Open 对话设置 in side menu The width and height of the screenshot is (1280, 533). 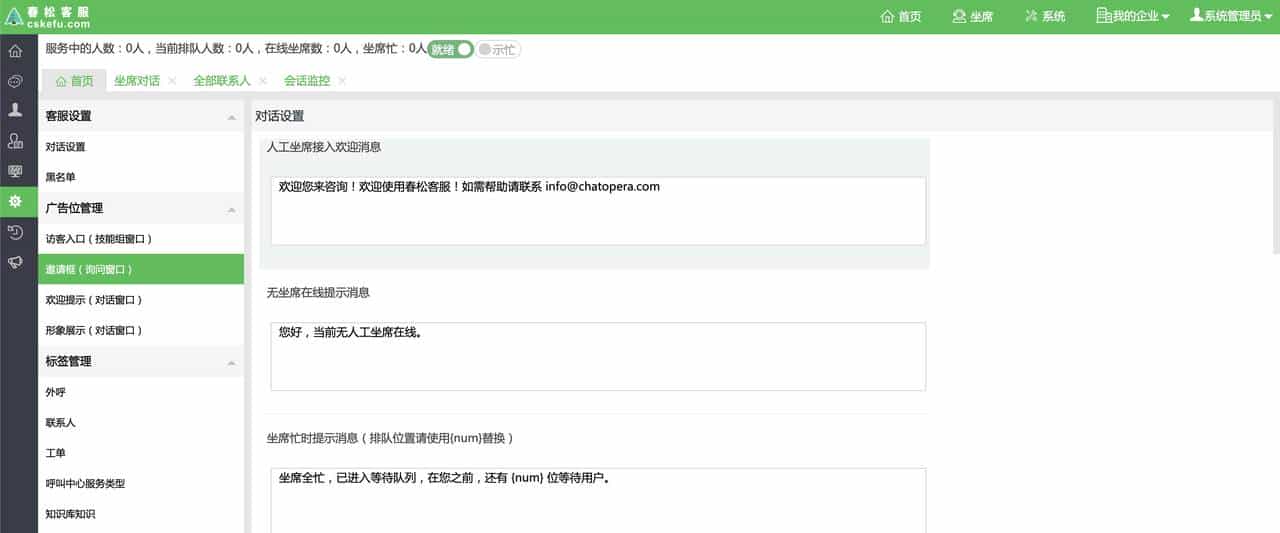pos(141,147)
